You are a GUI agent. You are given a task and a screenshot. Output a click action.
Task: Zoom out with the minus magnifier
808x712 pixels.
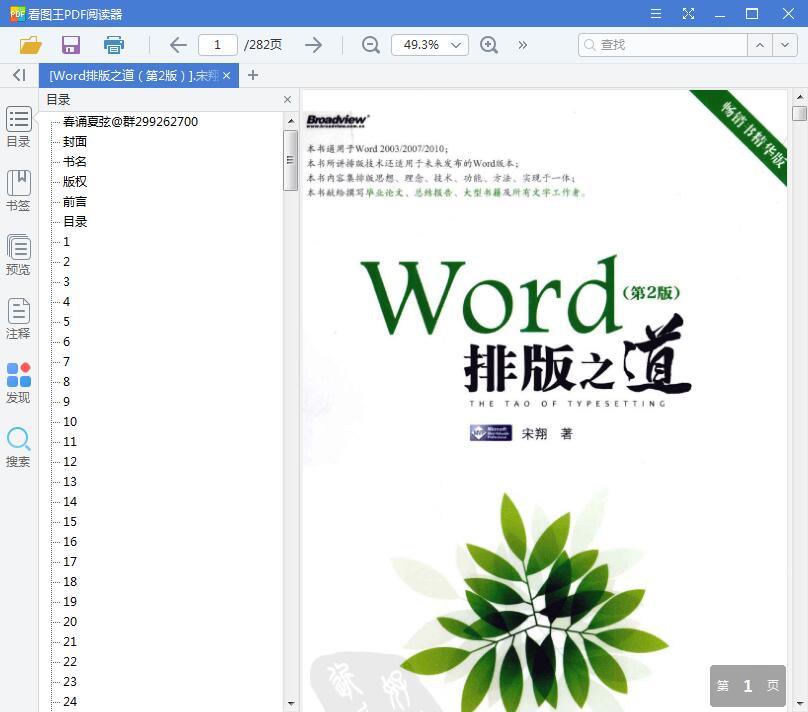click(x=371, y=45)
